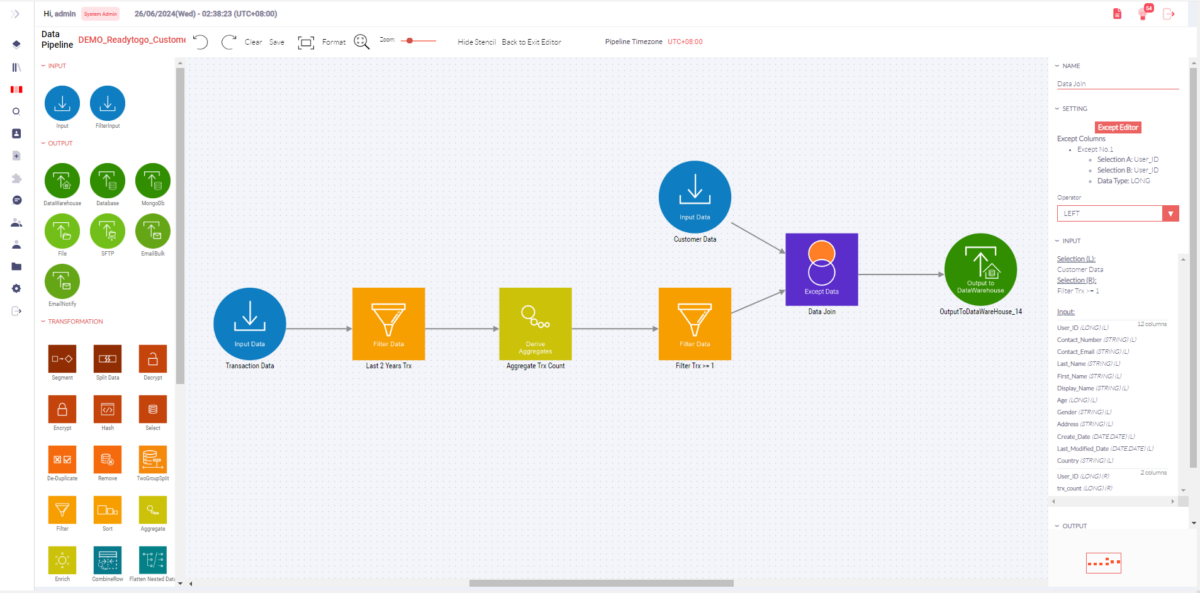
Task: Choose the De-Duplicate transformation stencil
Action: [62, 458]
